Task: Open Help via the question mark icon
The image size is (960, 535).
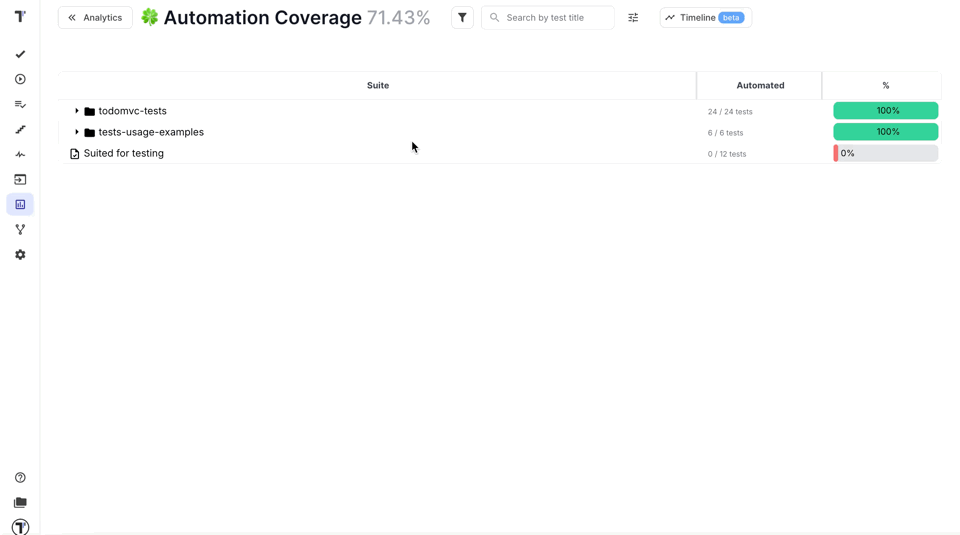Action: click(x=20, y=478)
